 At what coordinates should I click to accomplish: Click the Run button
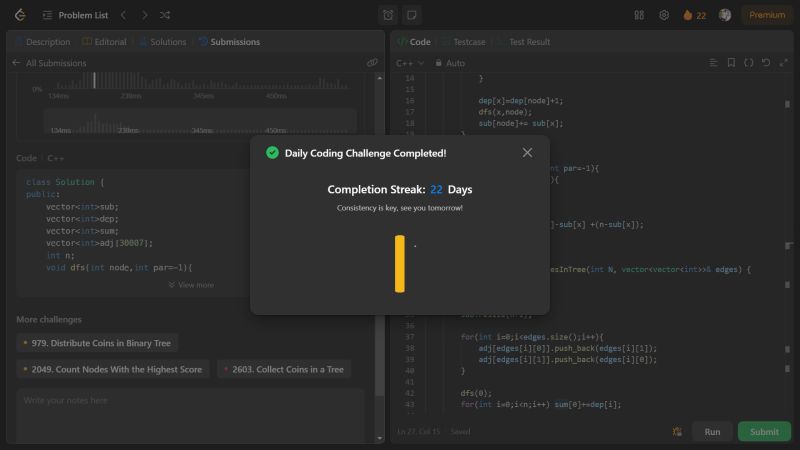pyautogui.click(x=712, y=432)
